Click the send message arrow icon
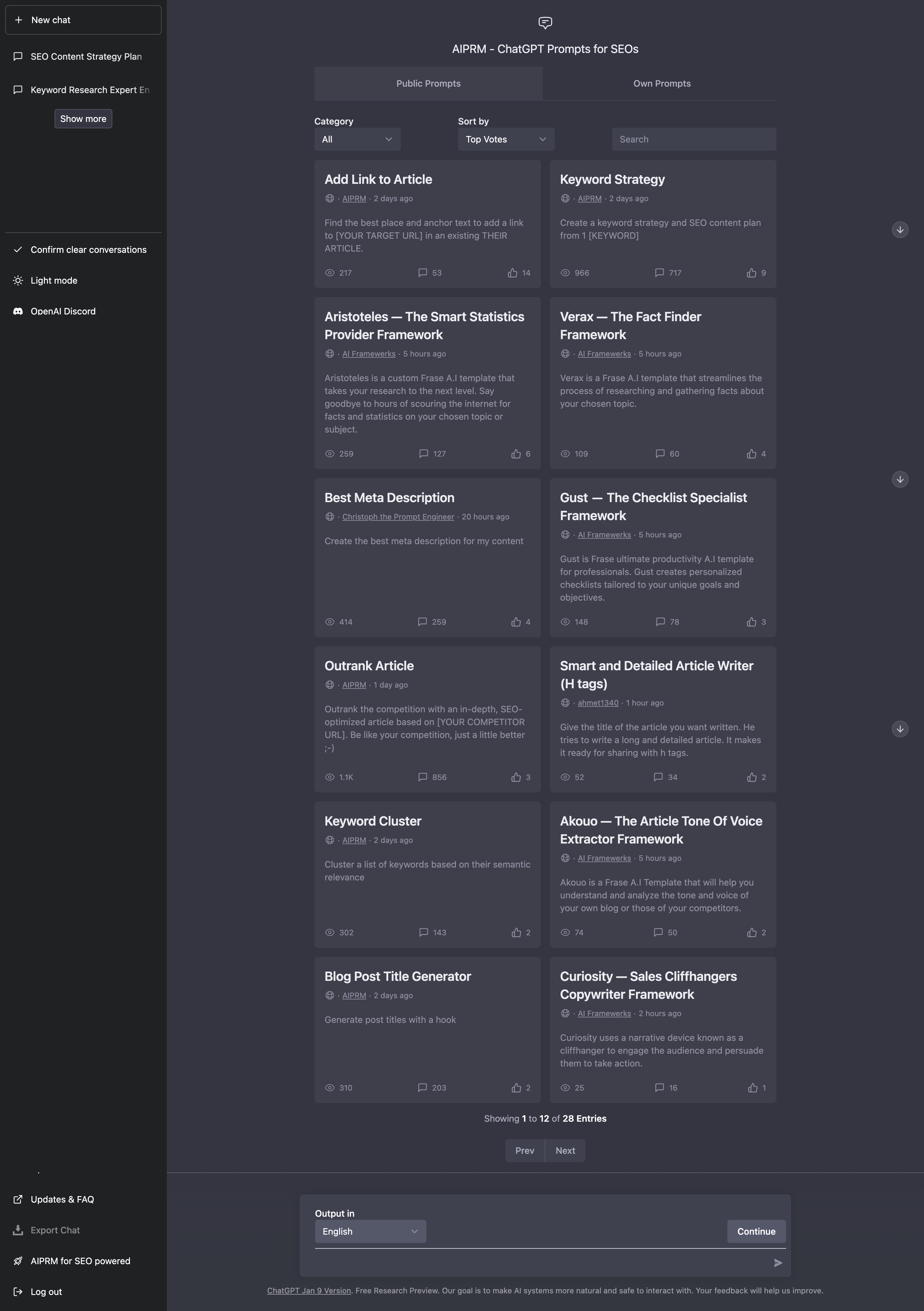The width and height of the screenshot is (924, 1311). (778, 1263)
